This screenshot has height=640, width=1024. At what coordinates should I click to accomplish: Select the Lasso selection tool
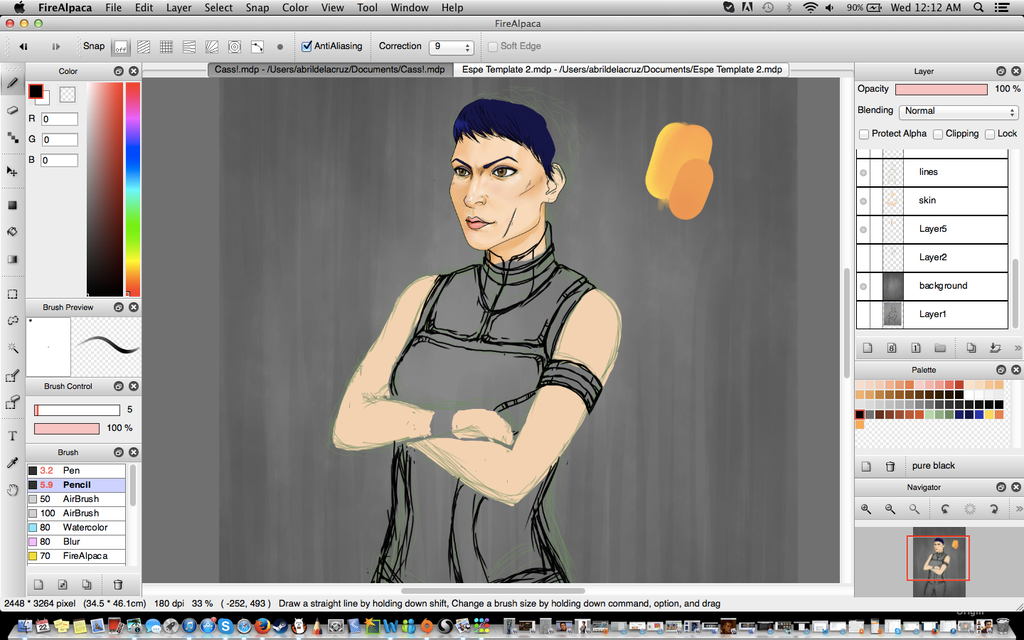13,321
